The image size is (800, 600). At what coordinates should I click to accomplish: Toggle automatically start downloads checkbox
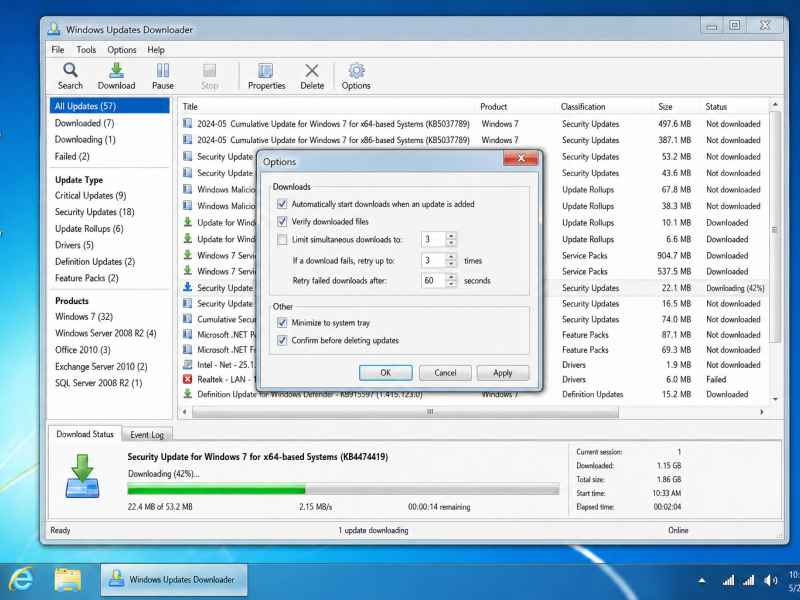coord(282,204)
